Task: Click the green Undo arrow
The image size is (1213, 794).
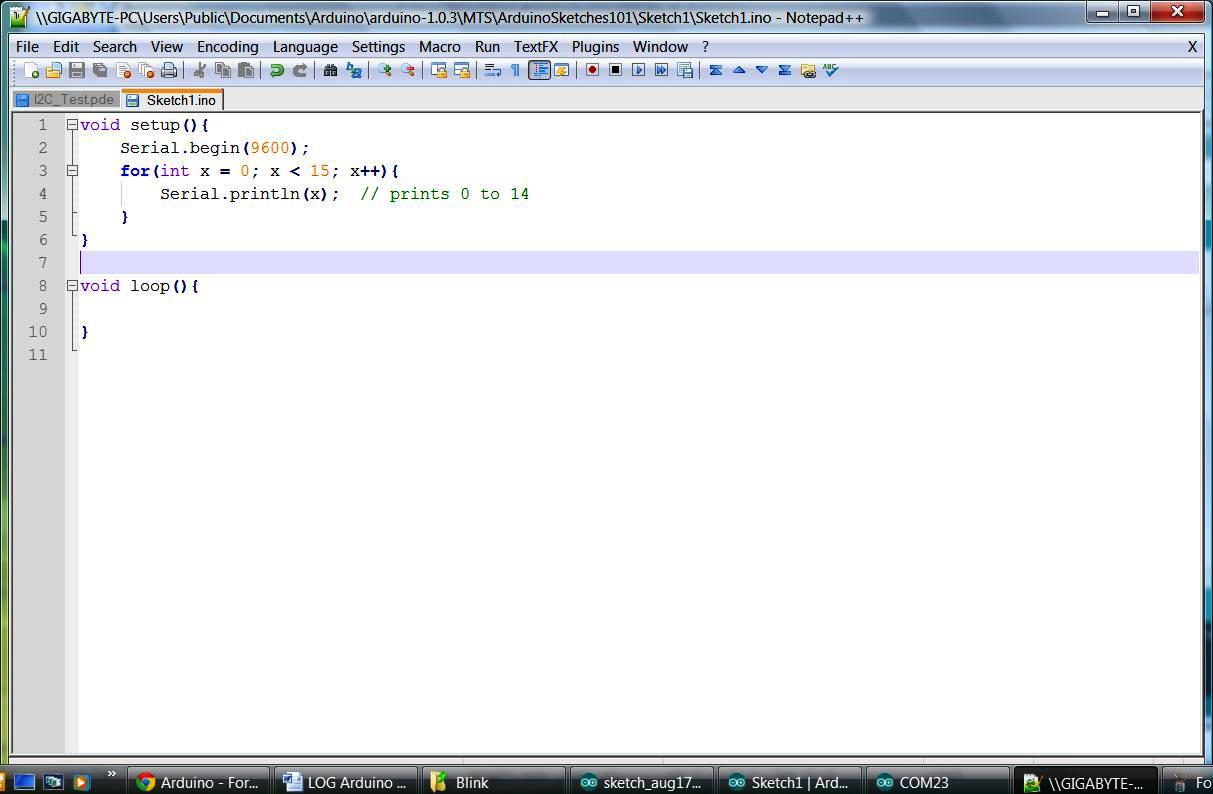Action: (x=277, y=70)
